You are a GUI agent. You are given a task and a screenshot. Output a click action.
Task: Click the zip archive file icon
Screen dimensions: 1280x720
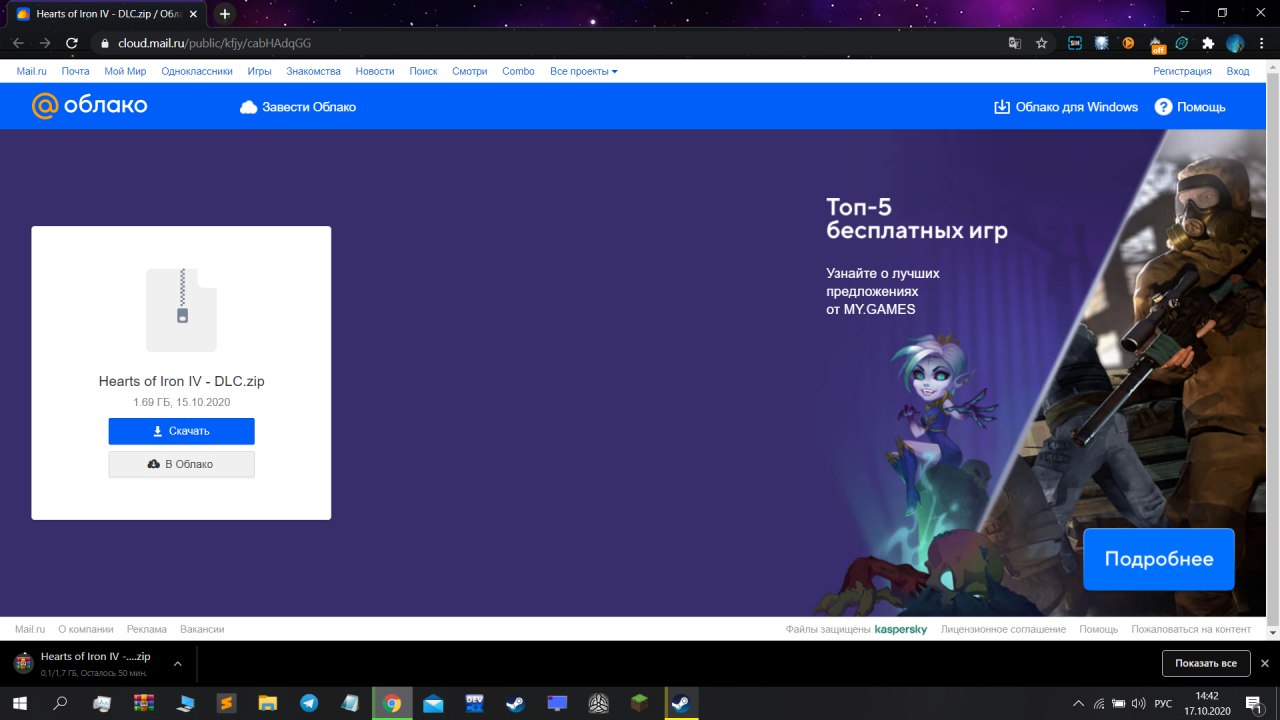(x=181, y=310)
